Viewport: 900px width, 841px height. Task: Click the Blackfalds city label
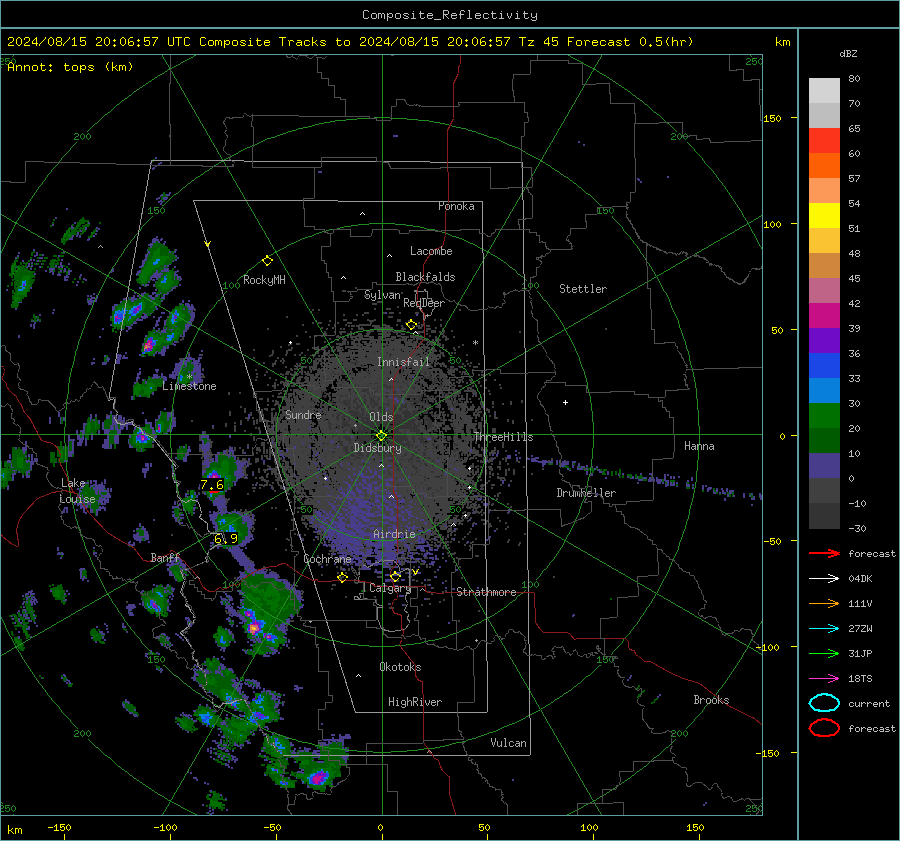pos(425,277)
